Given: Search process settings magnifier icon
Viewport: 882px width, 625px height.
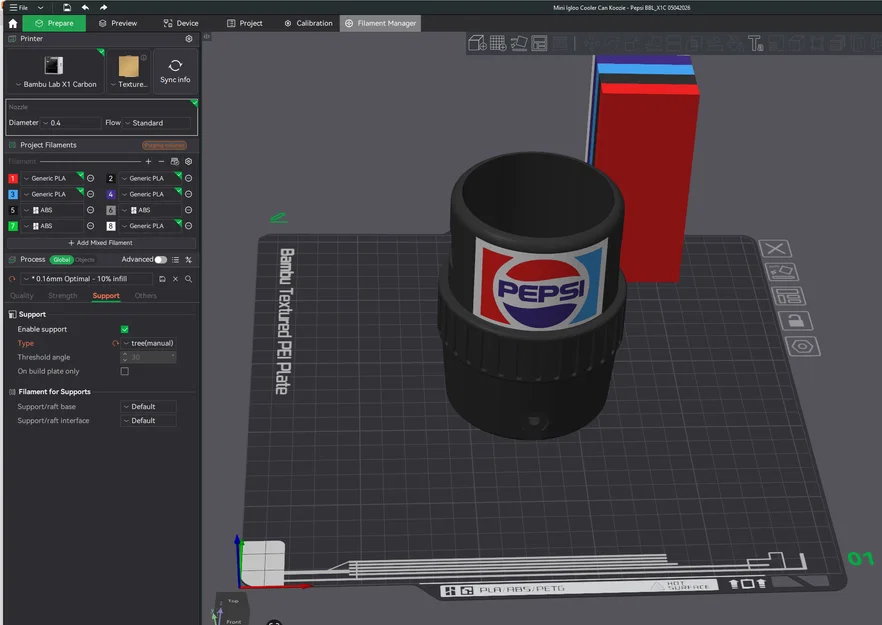Looking at the screenshot, I should 188,279.
